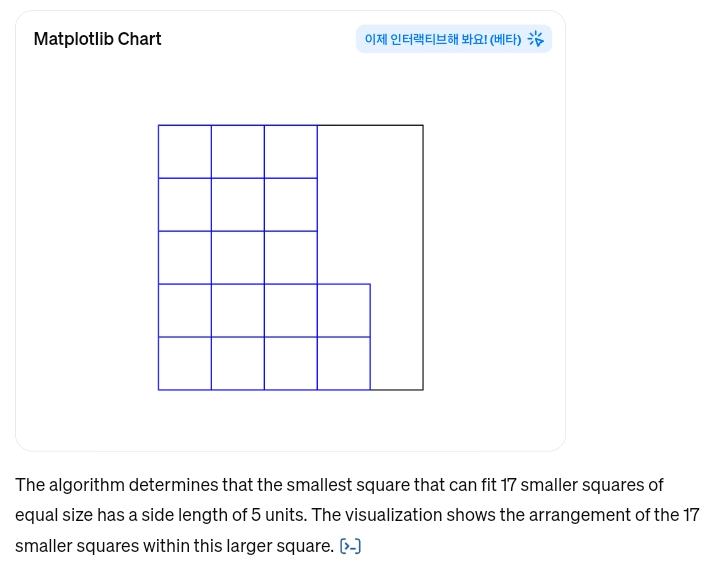Viewport: 723px width, 563px height.
Task: Click the center square of the upper three-by-three block
Action: coord(238,205)
